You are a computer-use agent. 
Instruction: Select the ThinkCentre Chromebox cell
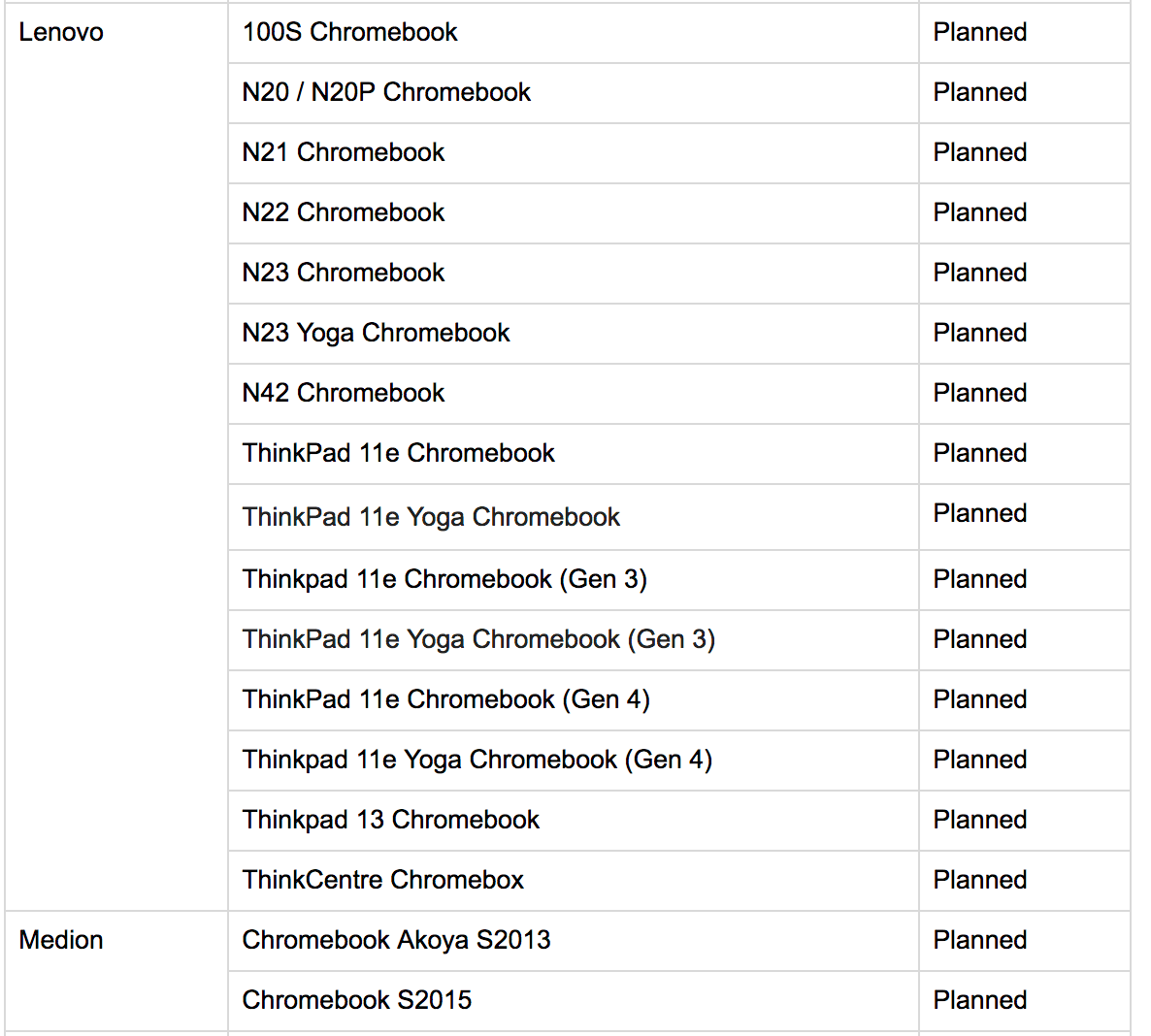coord(382,880)
